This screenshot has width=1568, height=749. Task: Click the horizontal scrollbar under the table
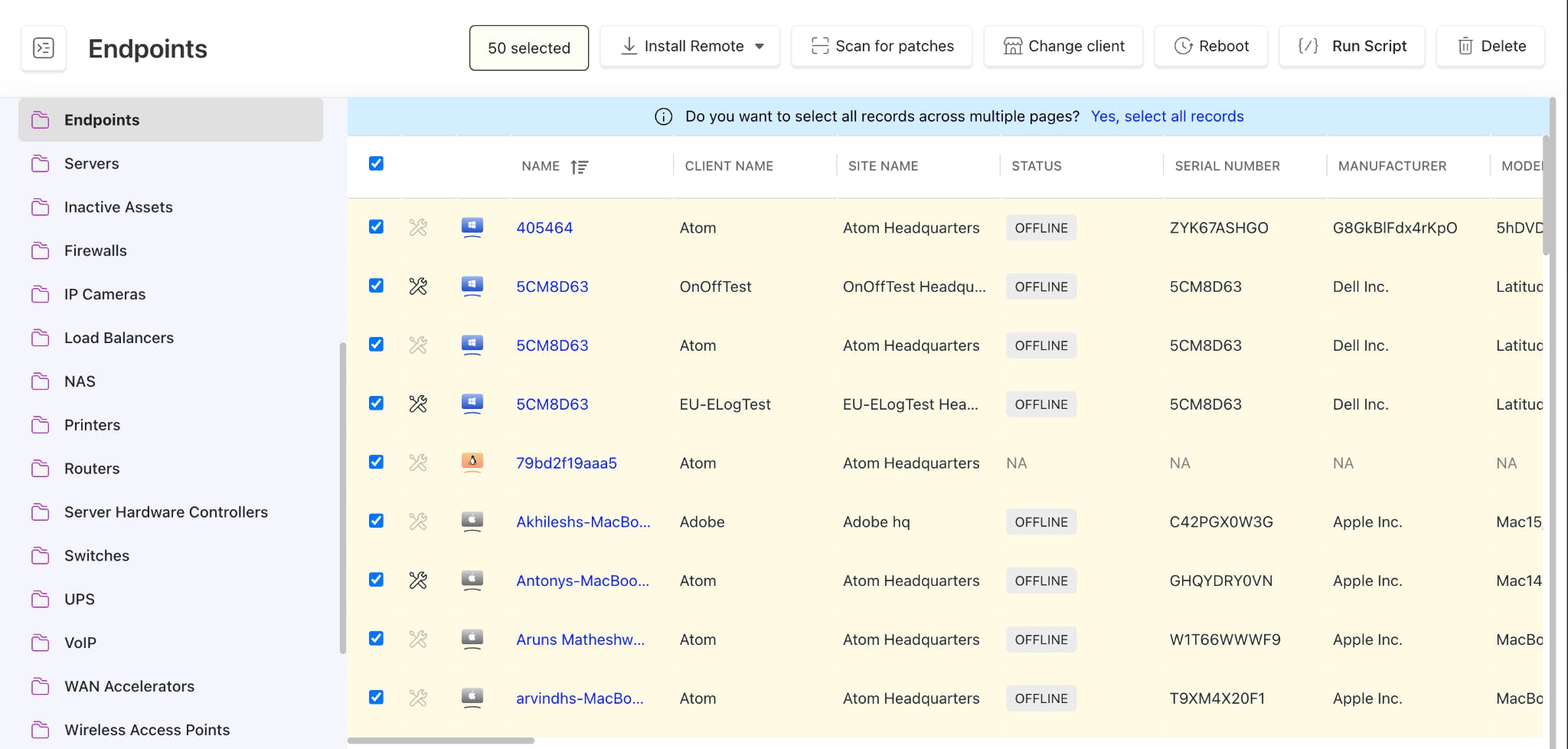(x=441, y=741)
